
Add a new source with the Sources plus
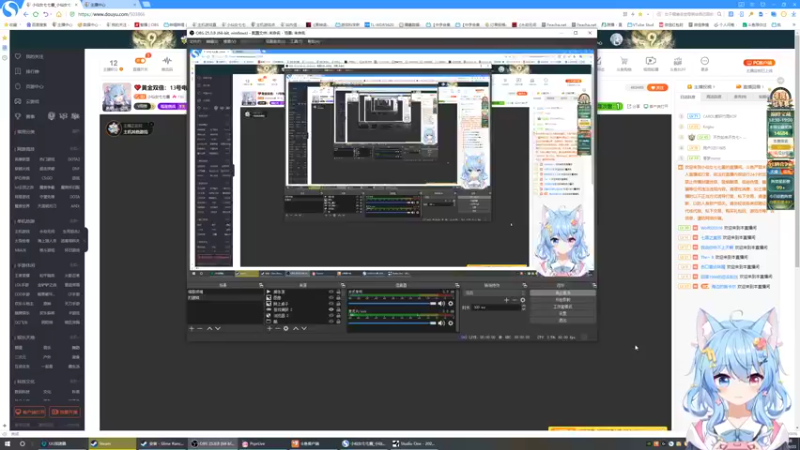coord(269,329)
